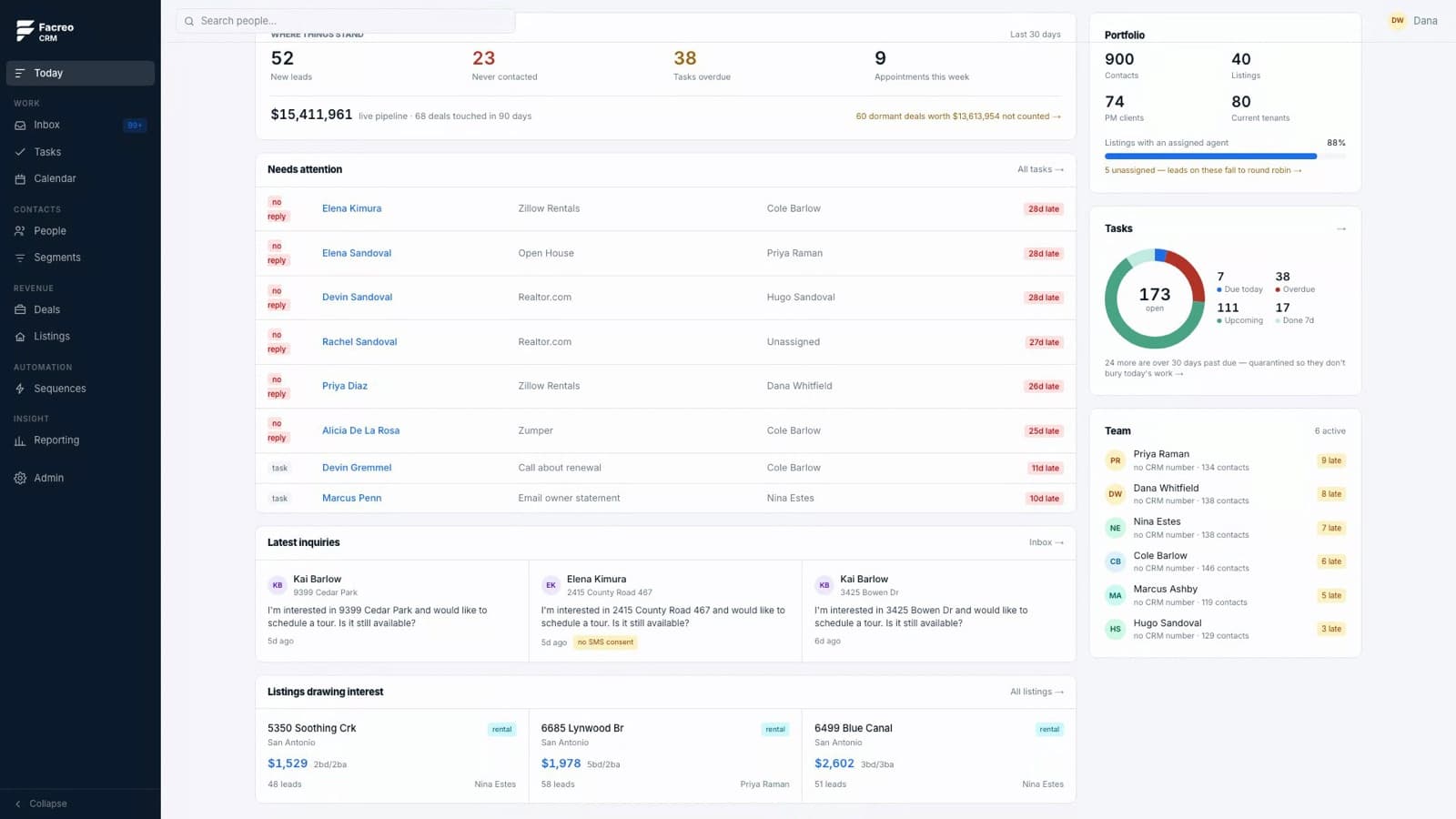Viewport: 1456px width, 819px height.
Task: Open the 5350 Soothing Crk listing card
Action: (392, 756)
